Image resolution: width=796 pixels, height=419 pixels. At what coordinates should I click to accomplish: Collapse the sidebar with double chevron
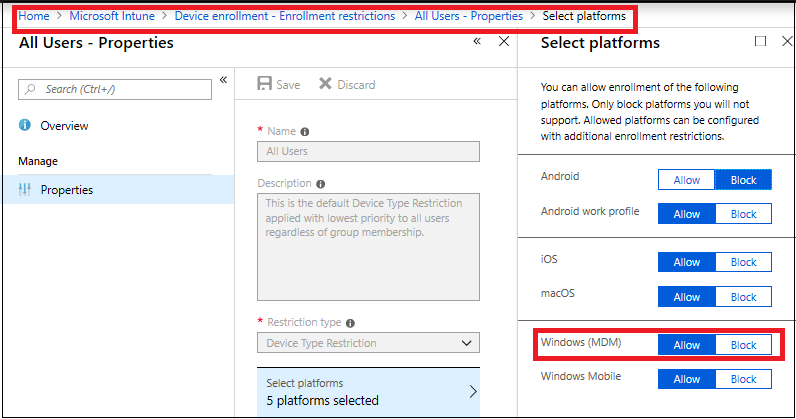pyautogui.click(x=224, y=80)
